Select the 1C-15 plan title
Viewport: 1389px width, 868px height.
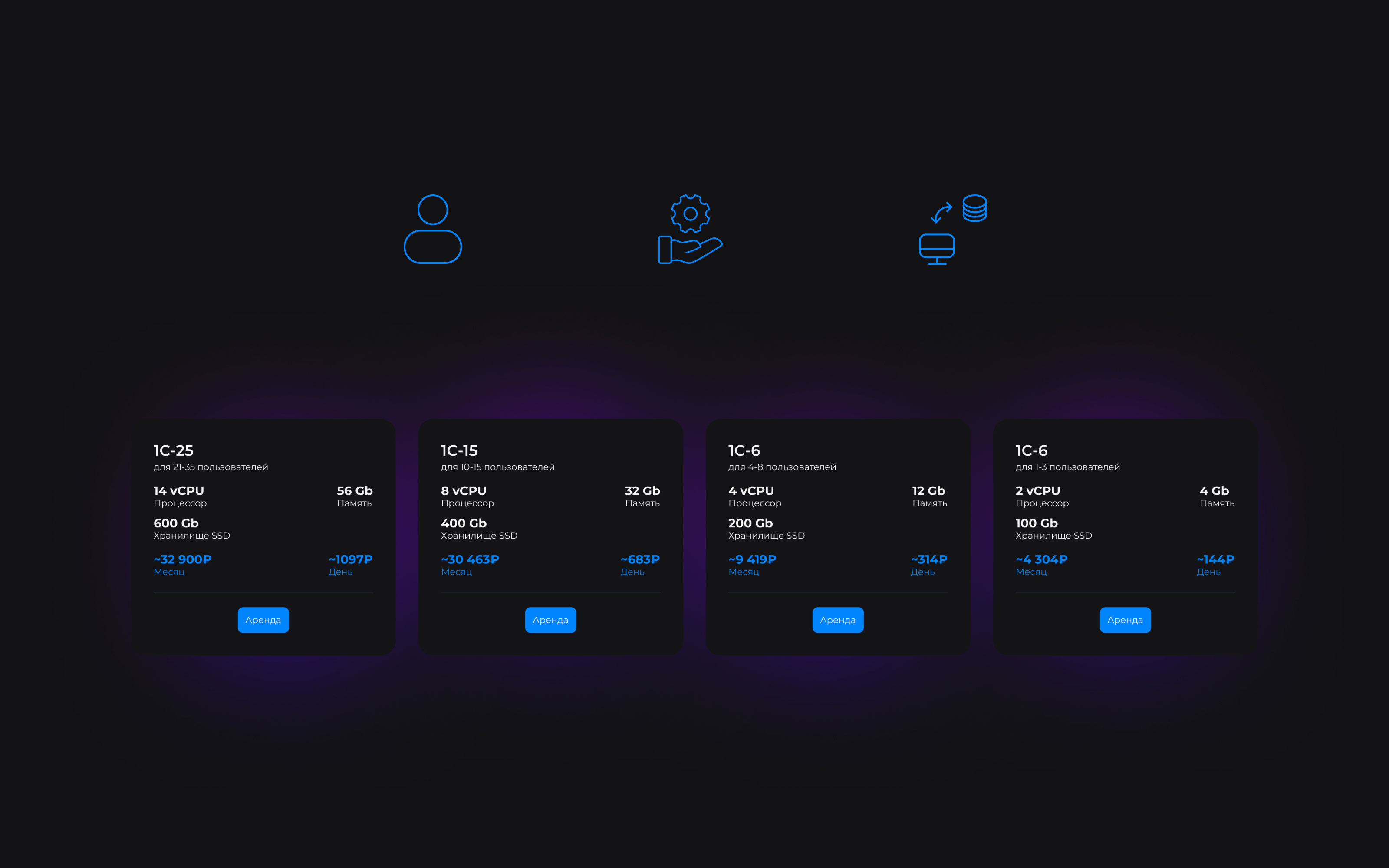pyautogui.click(x=459, y=450)
